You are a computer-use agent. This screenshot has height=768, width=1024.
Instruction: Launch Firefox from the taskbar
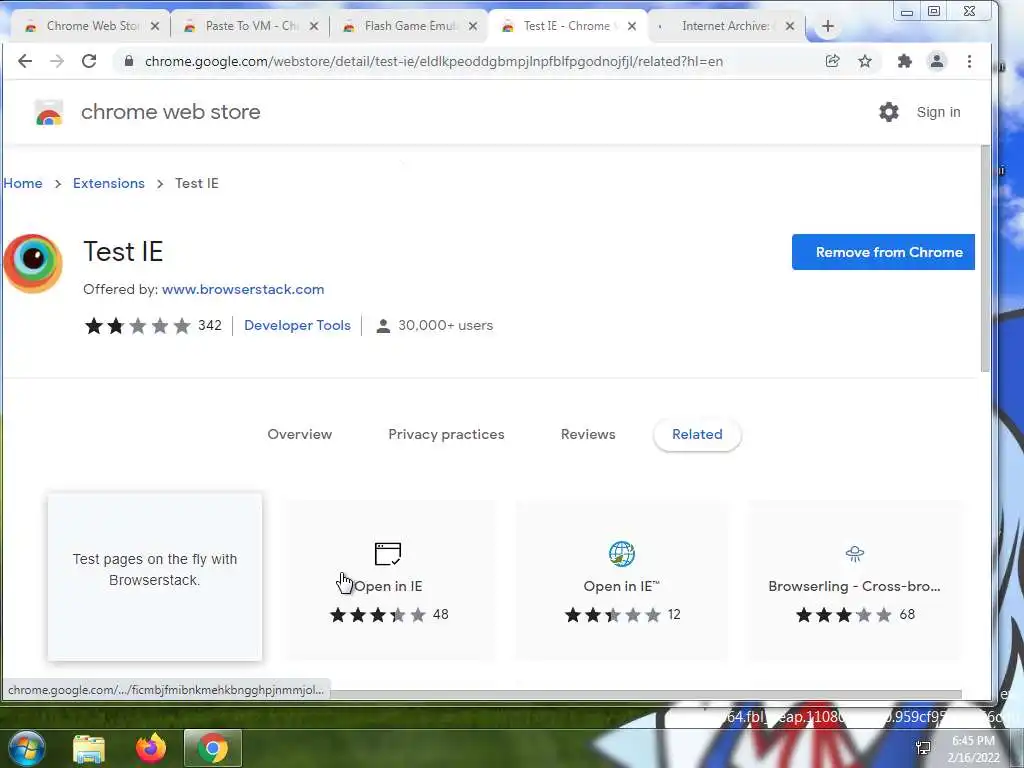point(151,748)
